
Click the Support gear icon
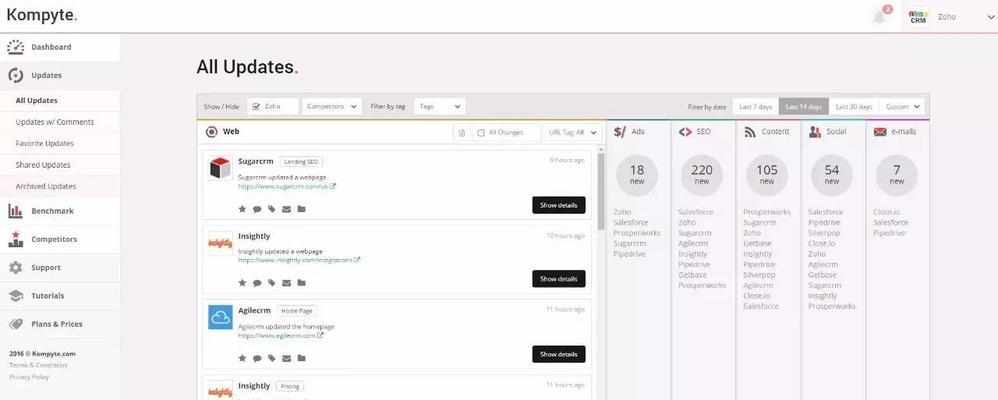coord(16,268)
